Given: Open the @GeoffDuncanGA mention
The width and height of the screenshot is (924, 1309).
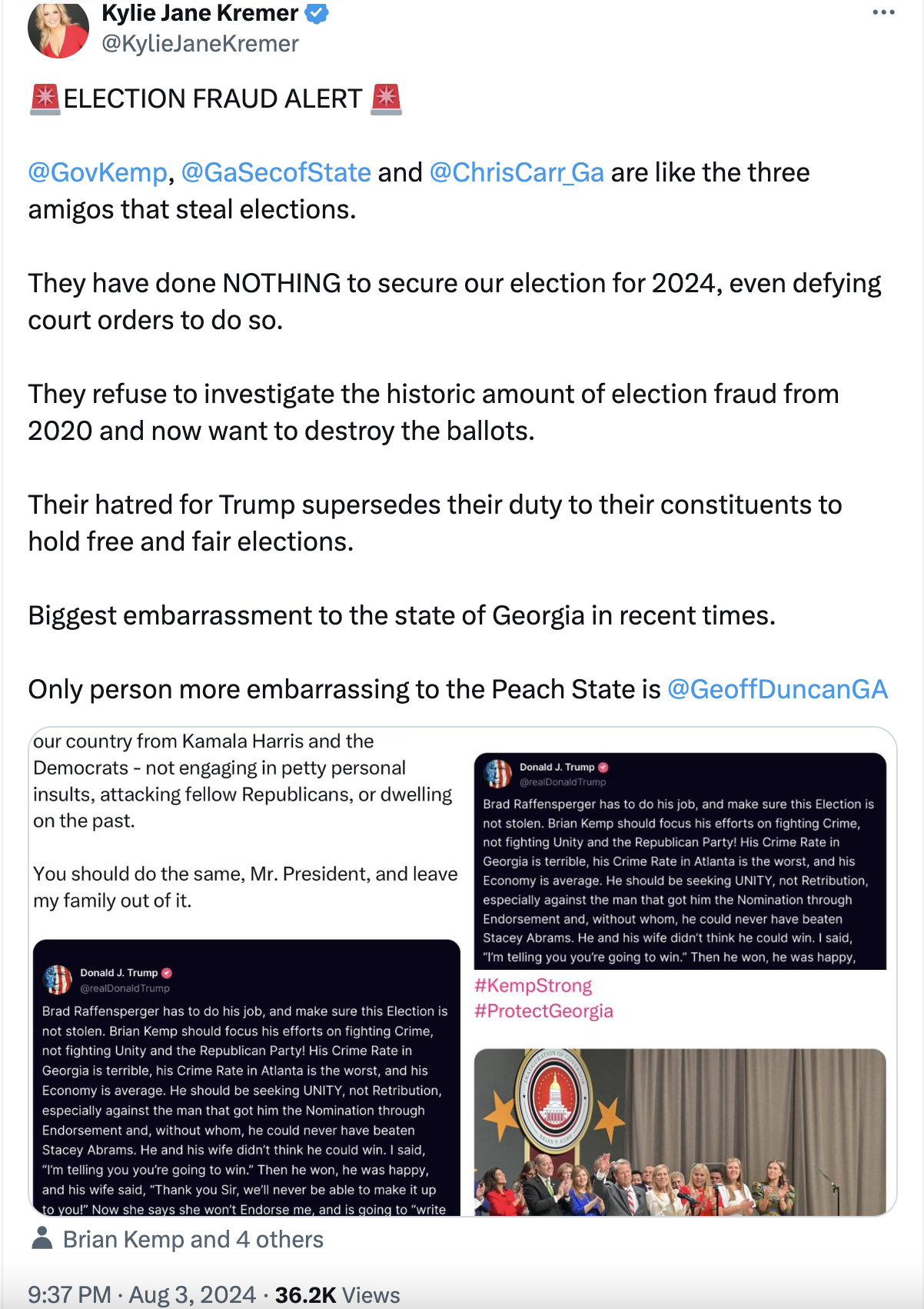Looking at the screenshot, I should coord(777,689).
